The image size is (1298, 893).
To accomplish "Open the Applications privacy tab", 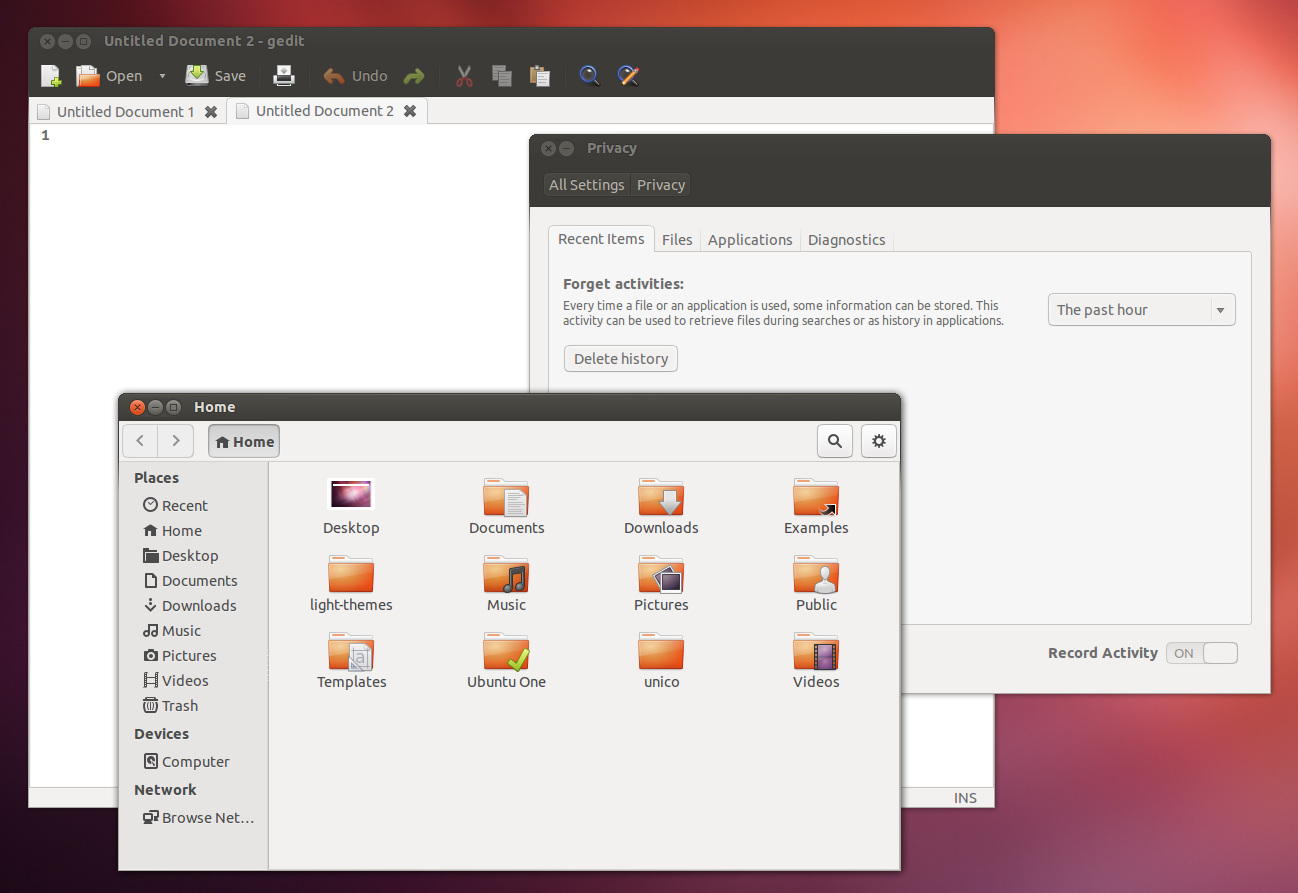I will click(750, 240).
